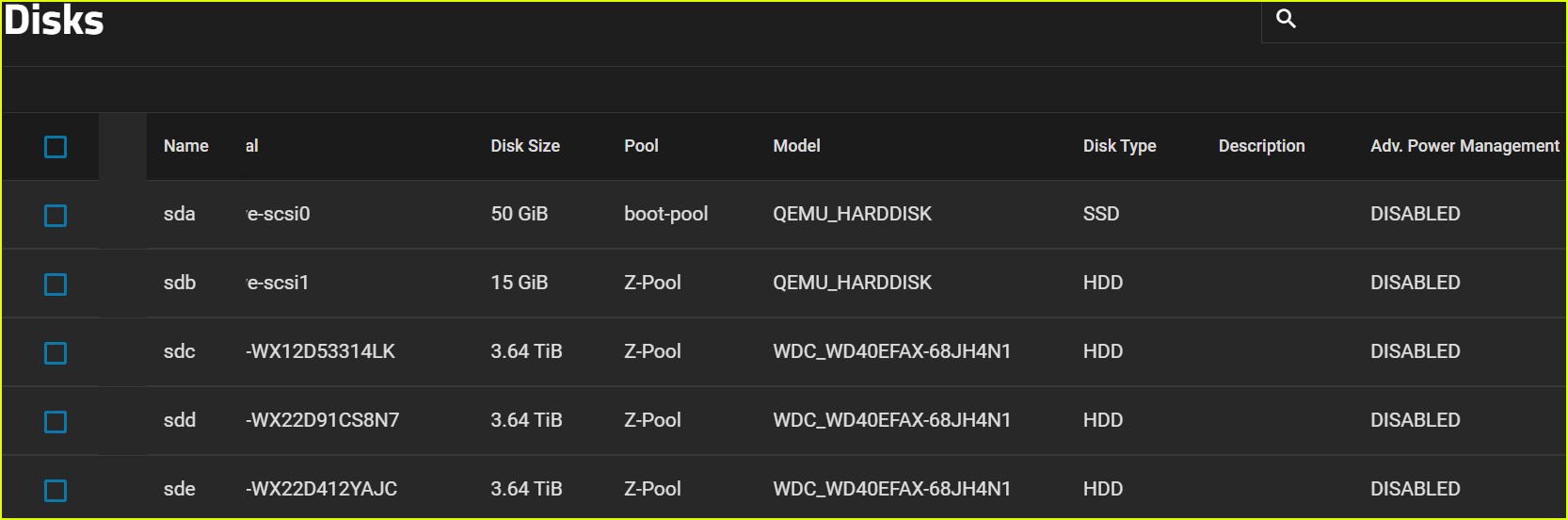Tick the checkbox for sdd

click(x=56, y=422)
